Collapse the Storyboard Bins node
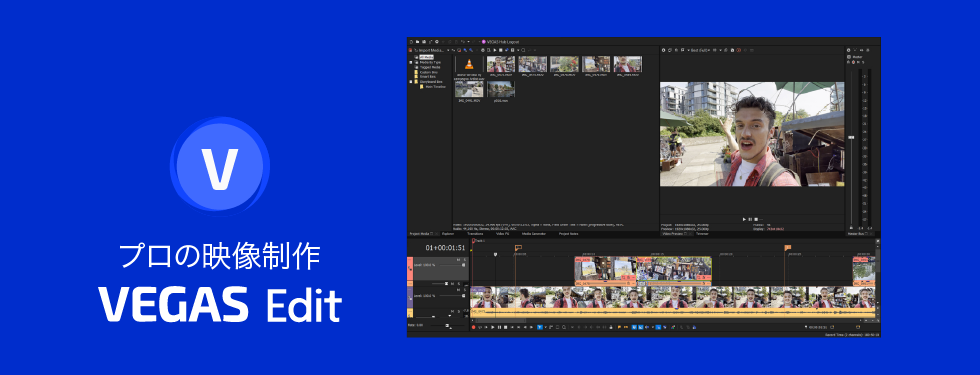This screenshot has height=375, width=980. pyautogui.click(x=411, y=82)
